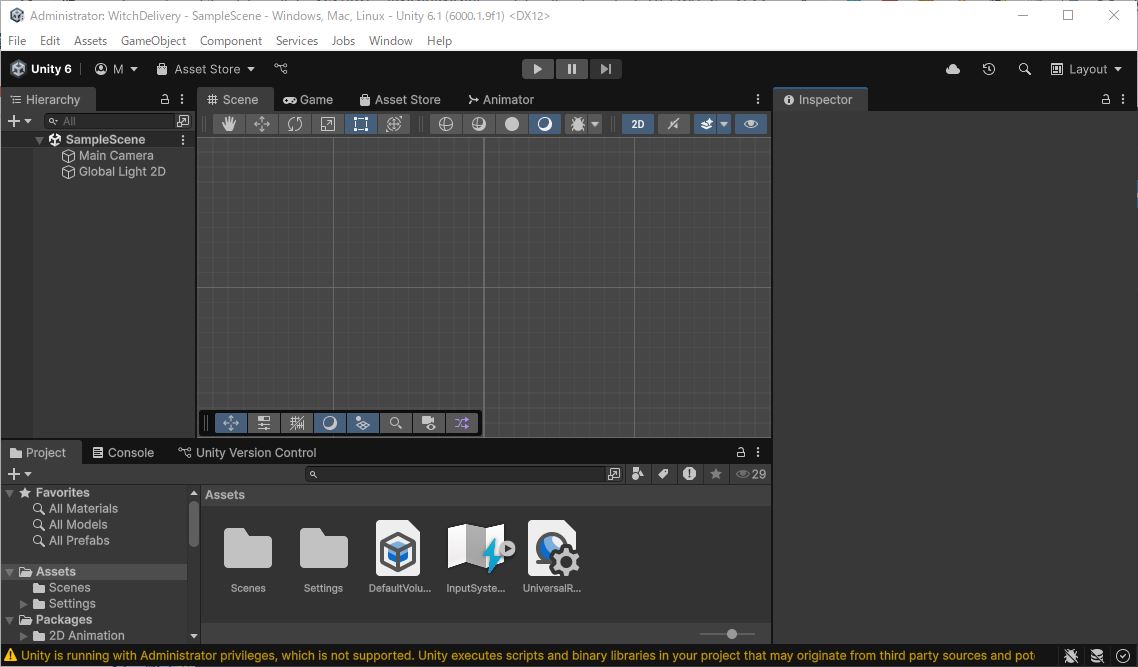Open the Unity Cloud icon
The width and height of the screenshot is (1138, 667).
[x=953, y=69]
